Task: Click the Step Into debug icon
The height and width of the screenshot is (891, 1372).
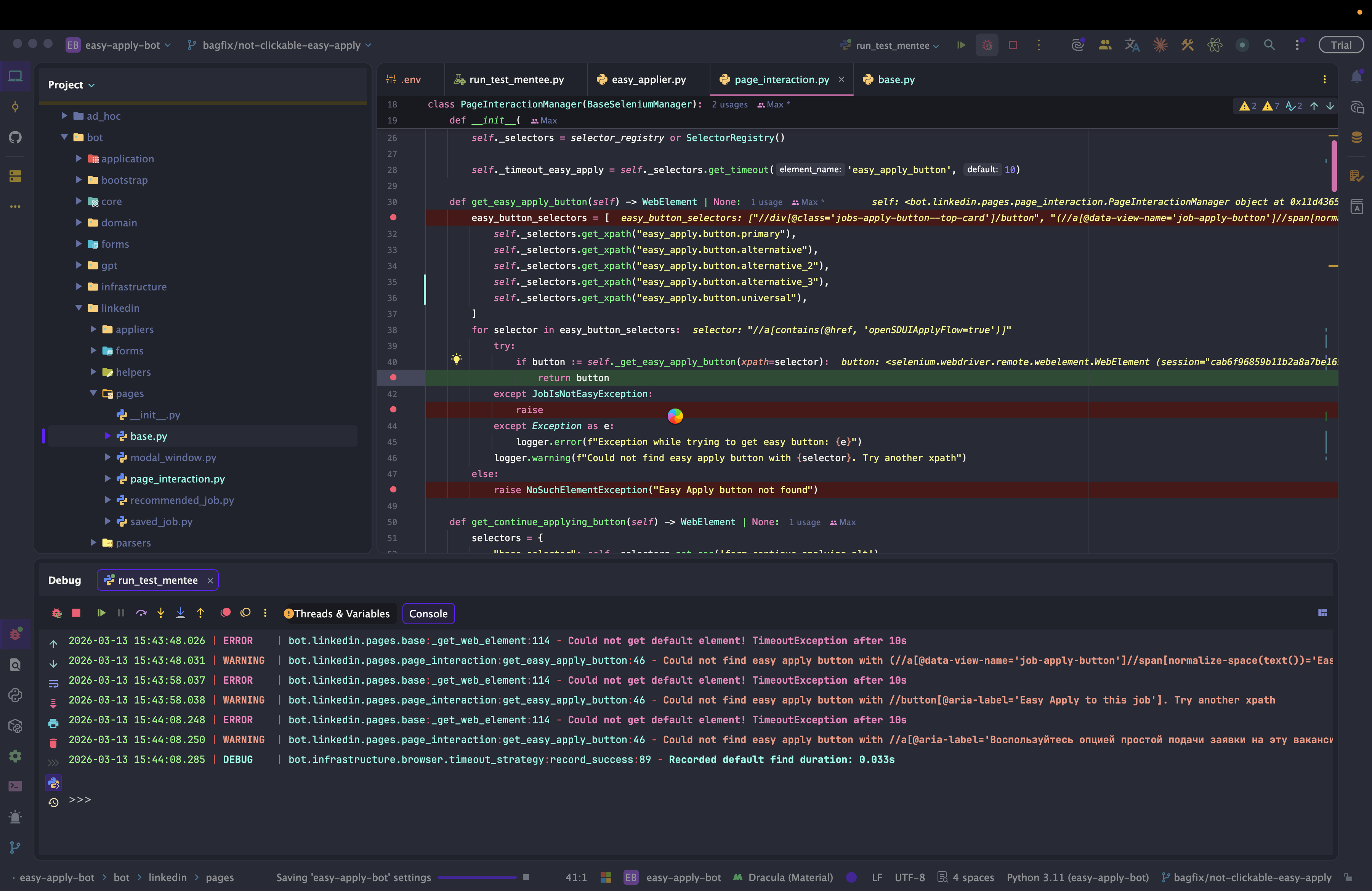Action: [161, 613]
